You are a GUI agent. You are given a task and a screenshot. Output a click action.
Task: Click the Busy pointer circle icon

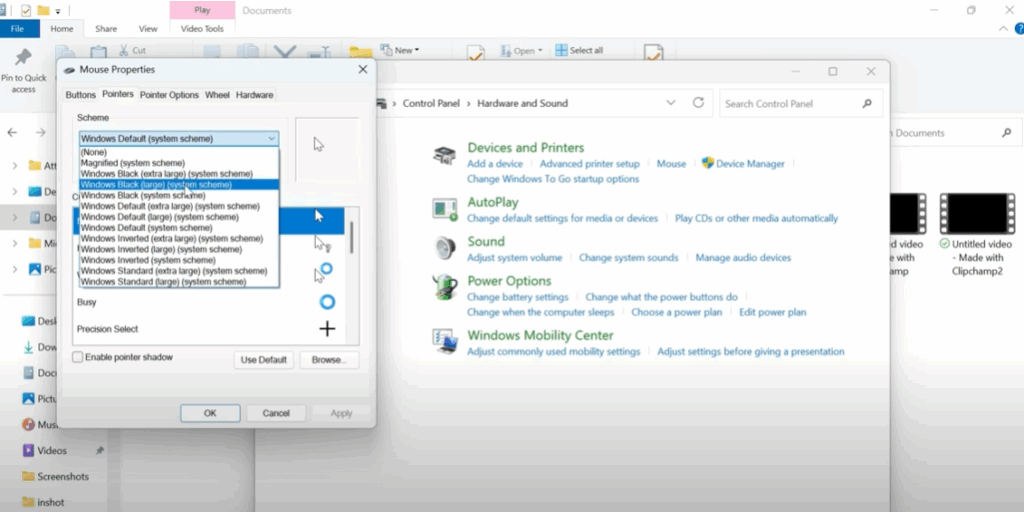pyautogui.click(x=326, y=302)
